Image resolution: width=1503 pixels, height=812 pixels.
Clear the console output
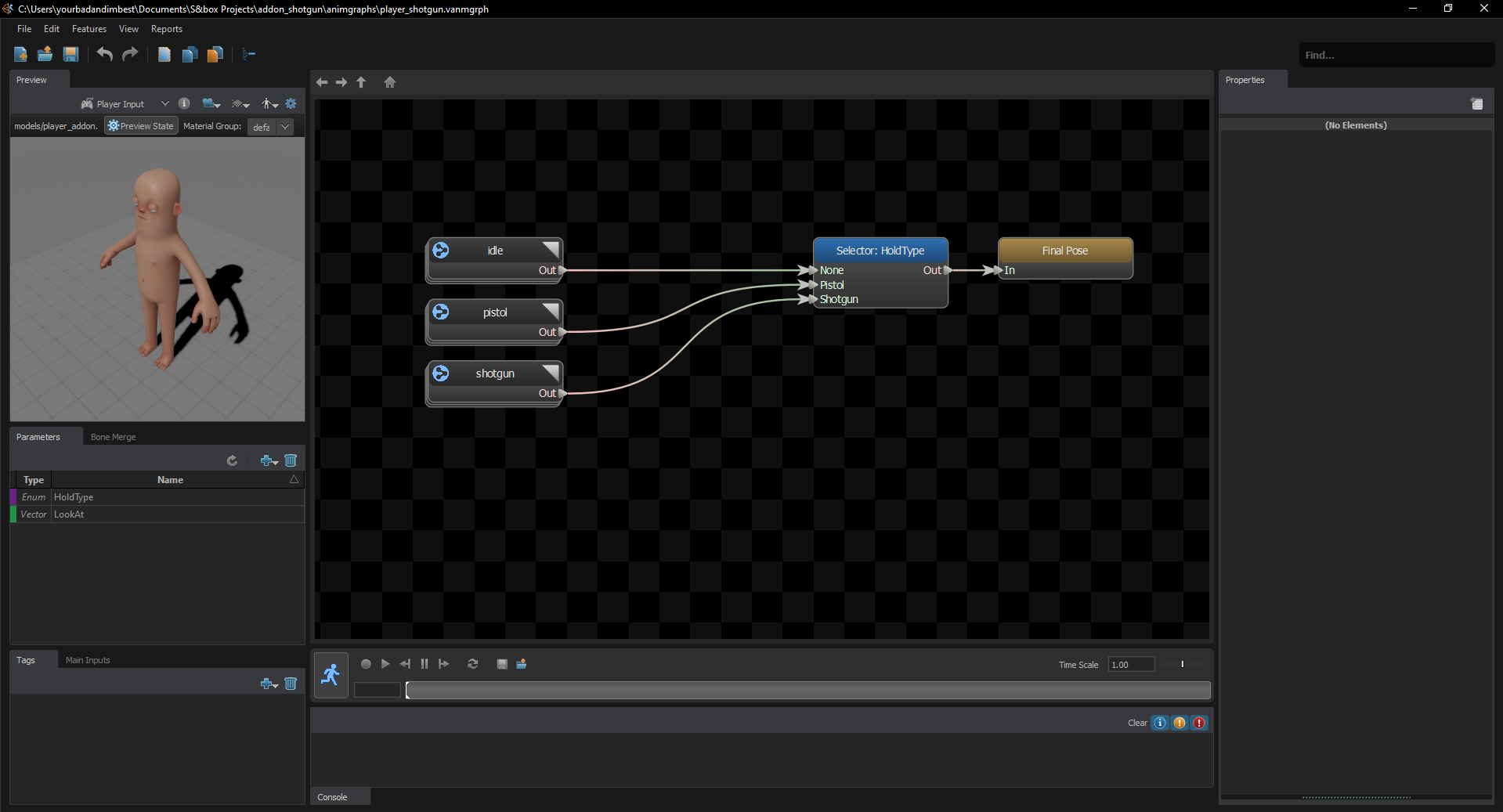tap(1136, 723)
